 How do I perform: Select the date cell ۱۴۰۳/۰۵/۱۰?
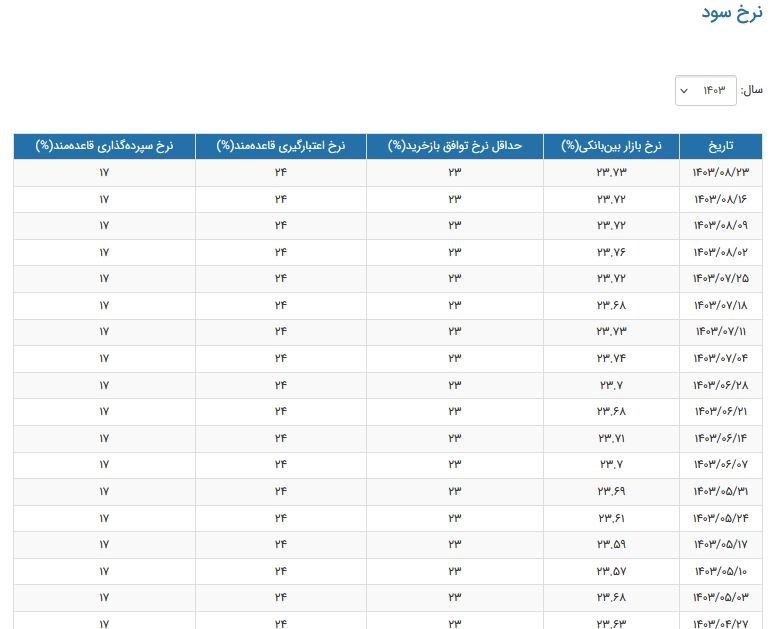720,571
